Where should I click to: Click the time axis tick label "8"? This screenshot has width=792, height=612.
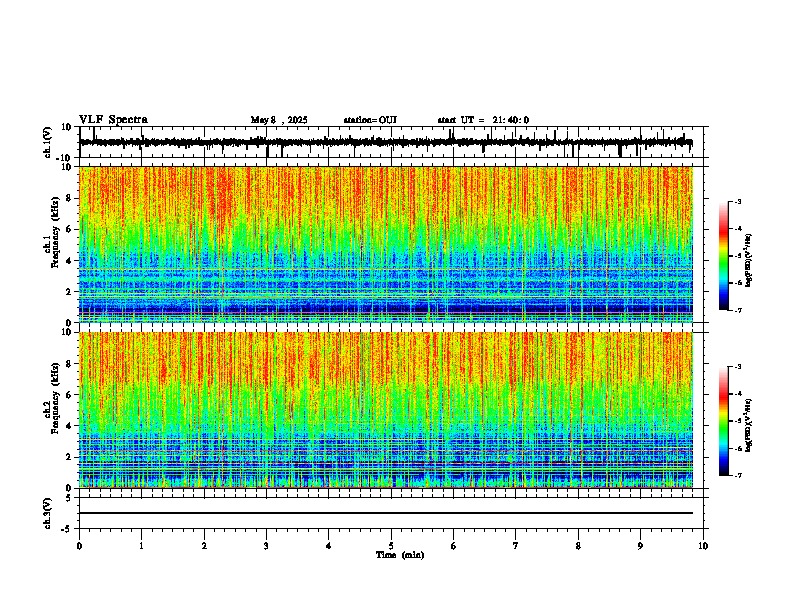coord(578,546)
